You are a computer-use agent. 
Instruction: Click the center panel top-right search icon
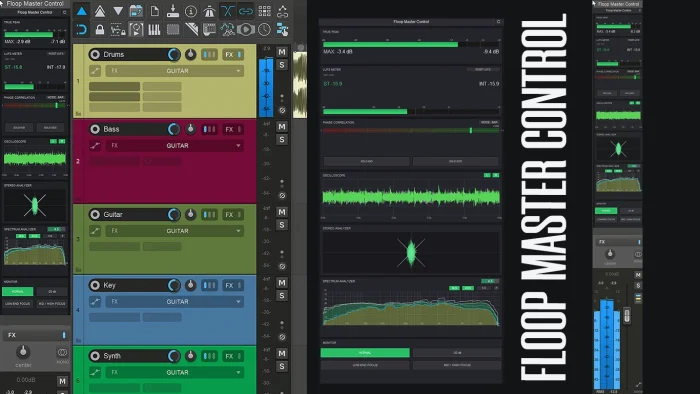pos(498,21)
